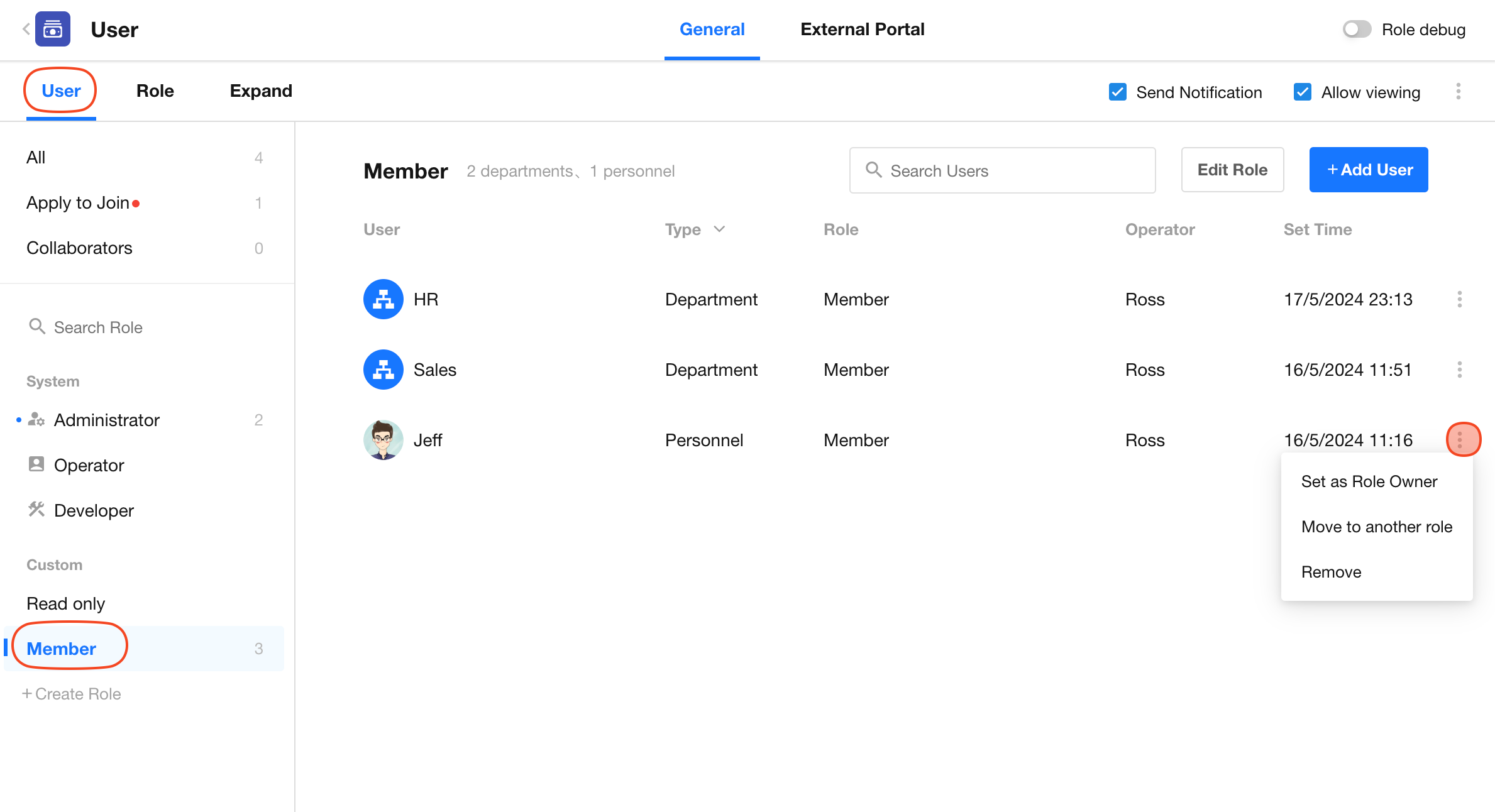Click the back arrow beside app icon
Viewport: 1495px width, 812px height.
26,29
